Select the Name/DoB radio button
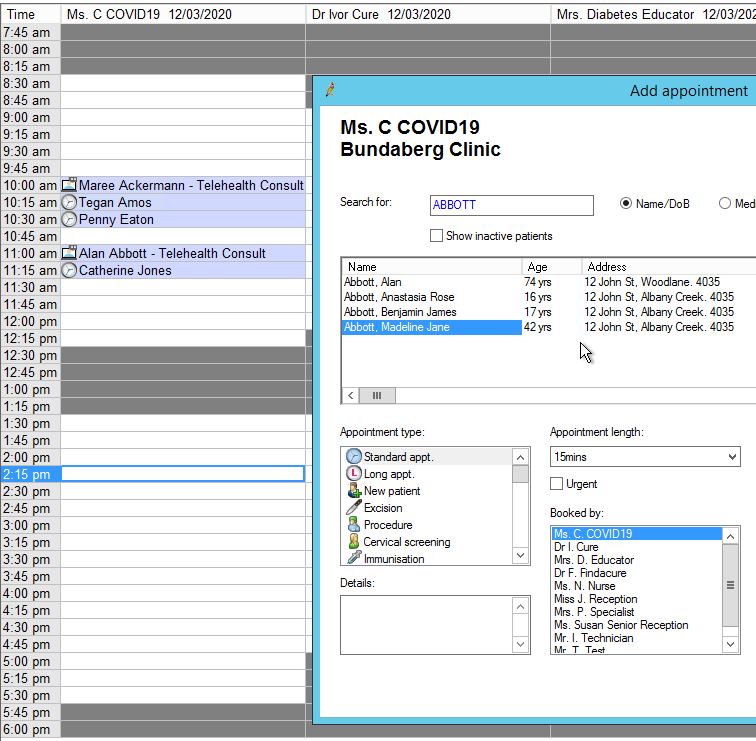The image size is (756, 741). tap(627, 204)
